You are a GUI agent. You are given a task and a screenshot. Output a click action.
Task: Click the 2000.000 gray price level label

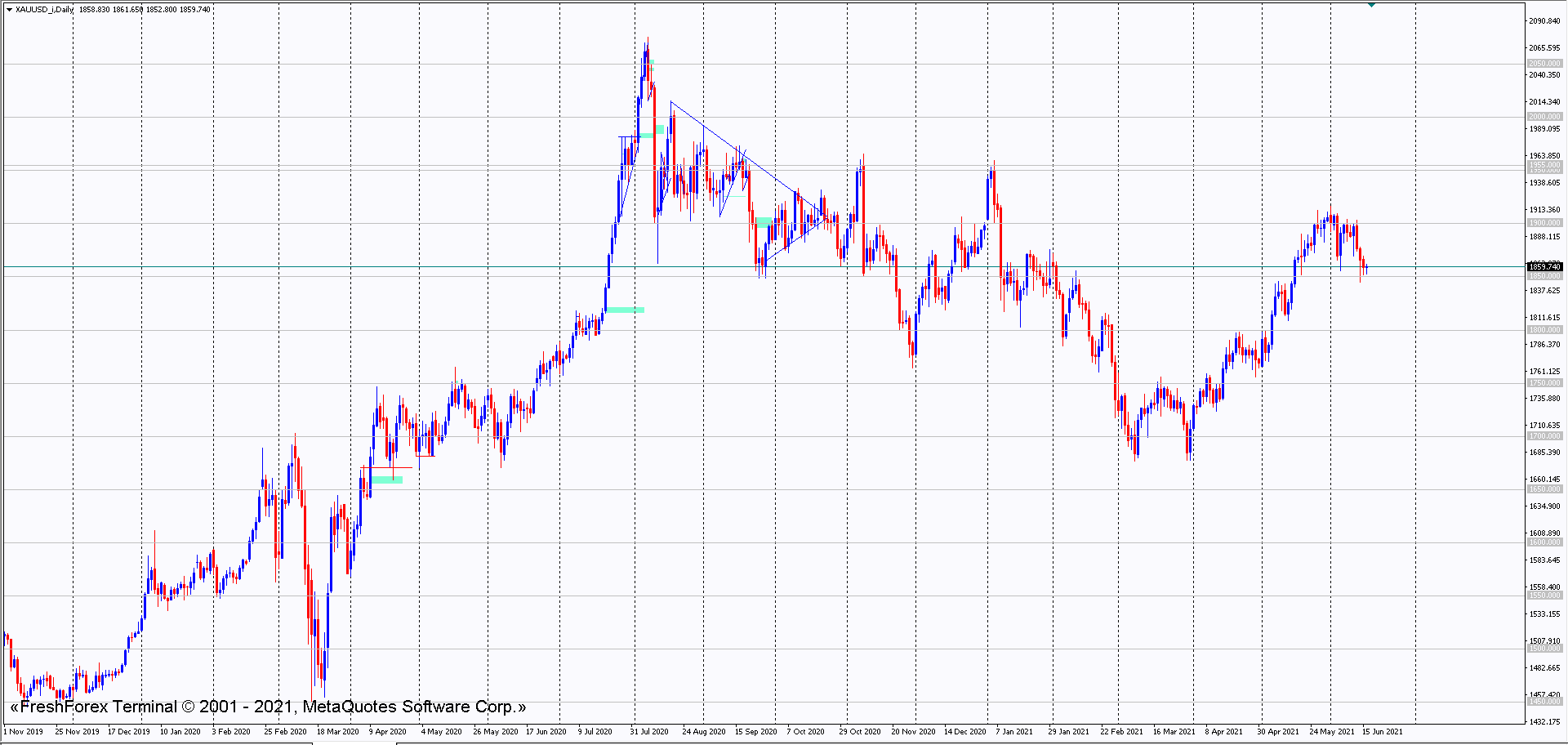click(x=1544, y=117)
